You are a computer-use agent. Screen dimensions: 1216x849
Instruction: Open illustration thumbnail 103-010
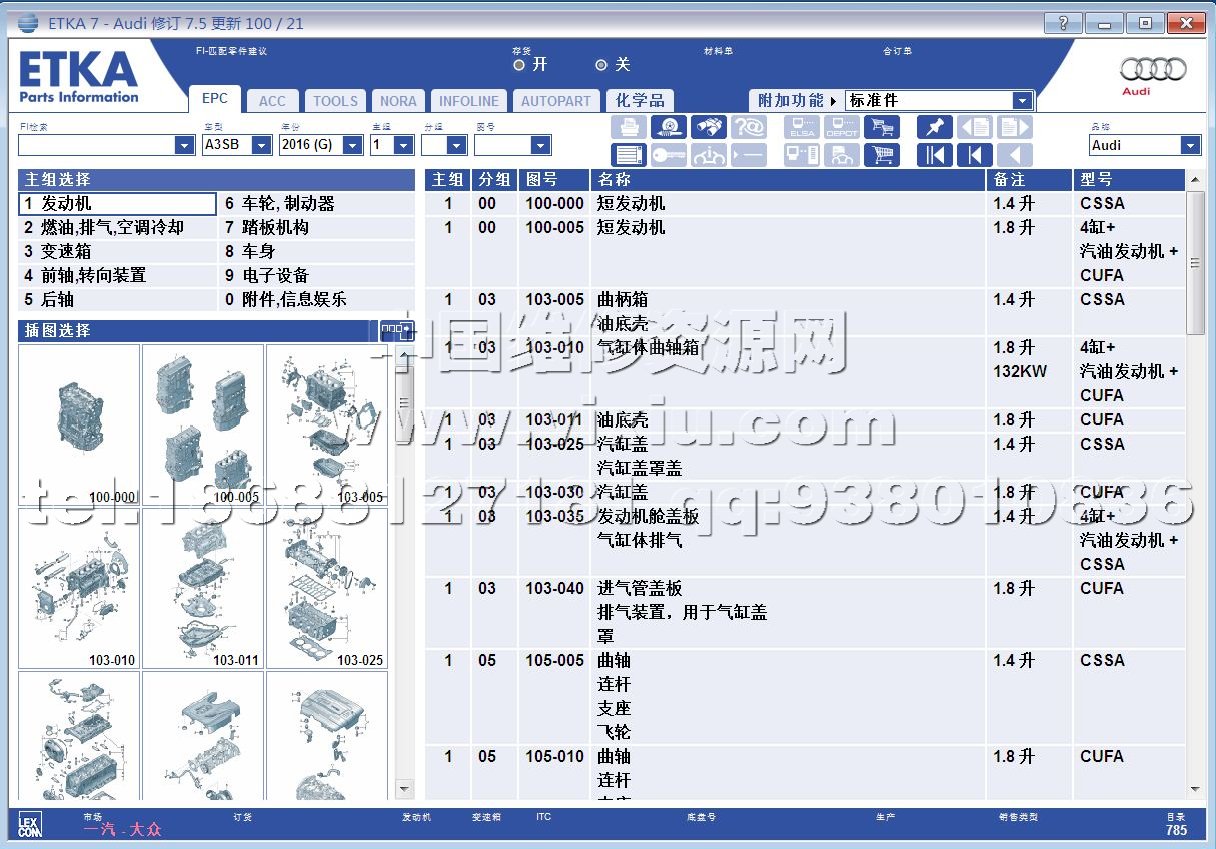coord(79,589)
